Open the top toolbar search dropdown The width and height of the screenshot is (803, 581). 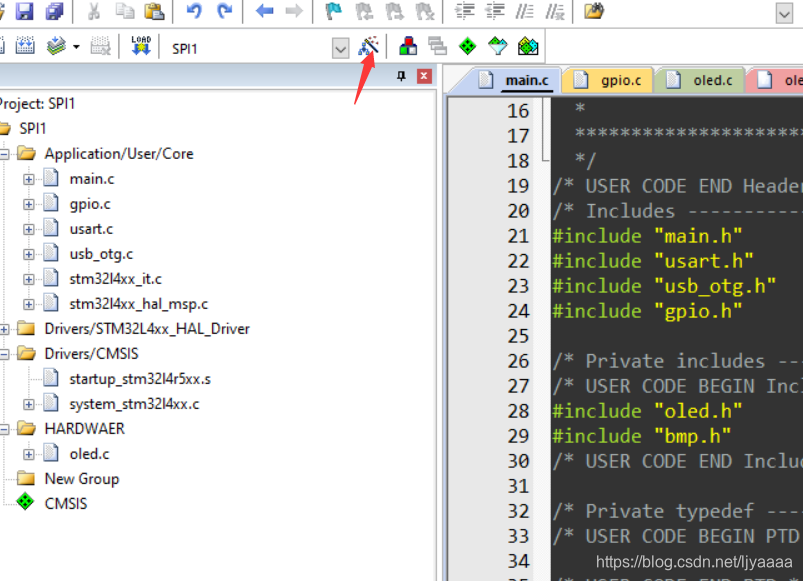click(x=784, y=13)
